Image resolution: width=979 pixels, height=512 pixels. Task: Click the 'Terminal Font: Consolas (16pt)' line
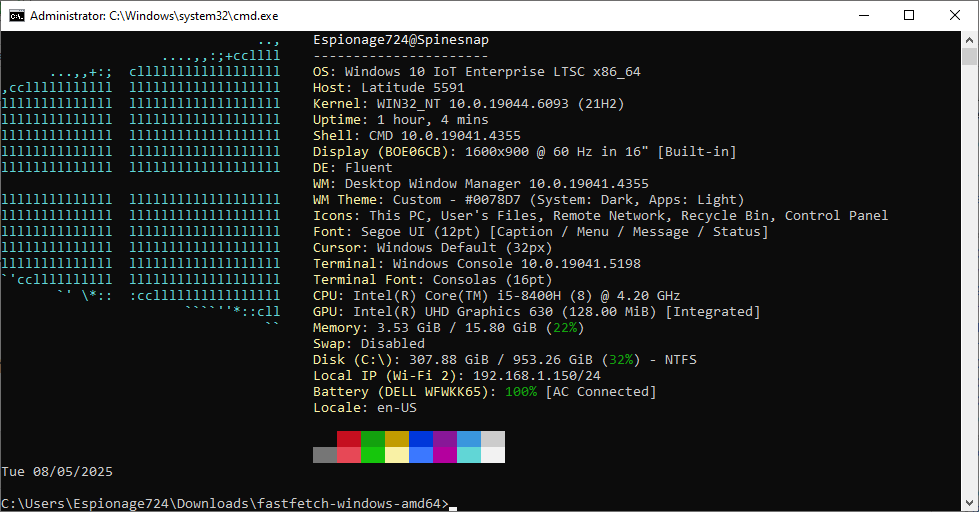pos(433,280)
